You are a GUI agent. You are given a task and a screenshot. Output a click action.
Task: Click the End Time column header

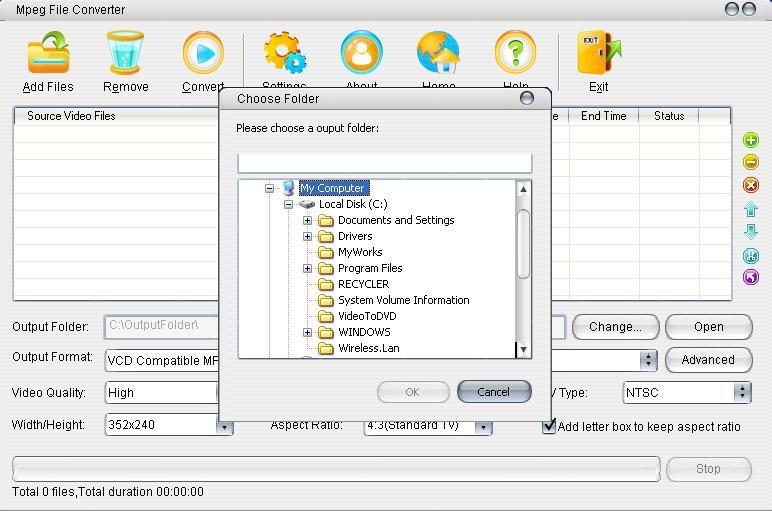604,116
